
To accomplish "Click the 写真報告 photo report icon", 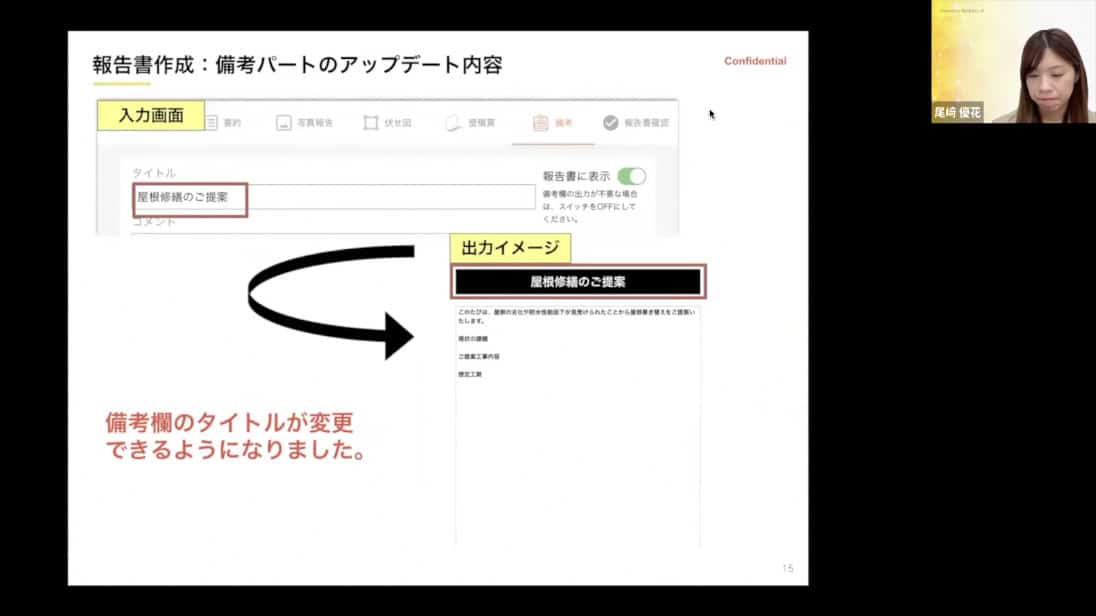I will pyautogui.click(x=284, y=123).
